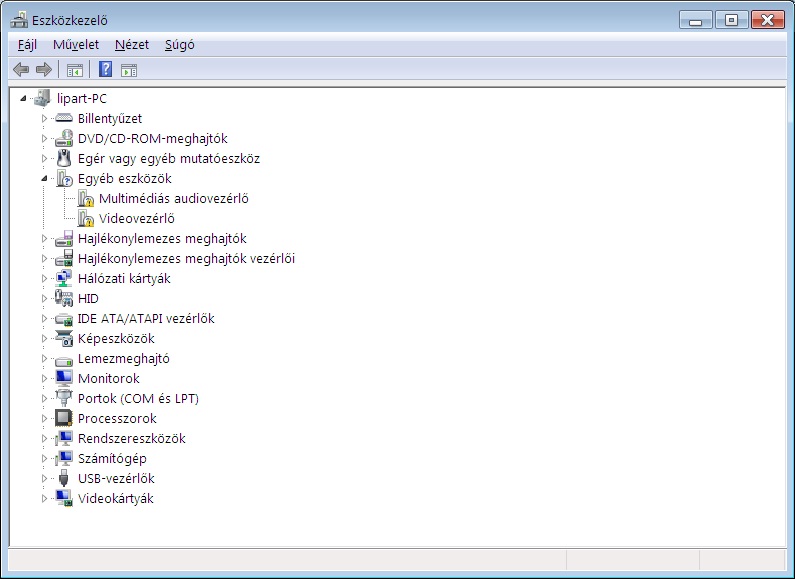Collapse the Egyéb eszközök category
795x579 pixels.
tap(44, 178)
